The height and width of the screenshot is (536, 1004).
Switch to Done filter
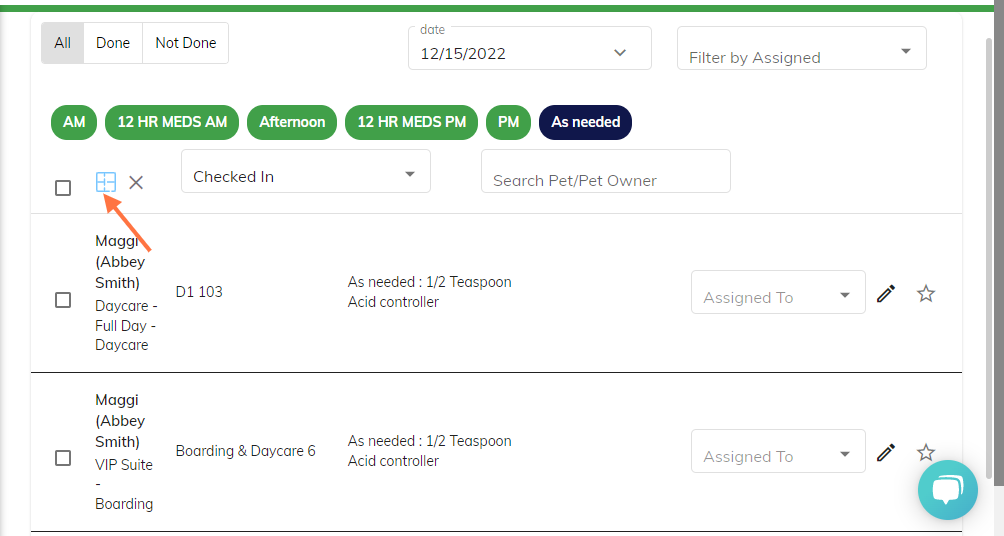113,43
